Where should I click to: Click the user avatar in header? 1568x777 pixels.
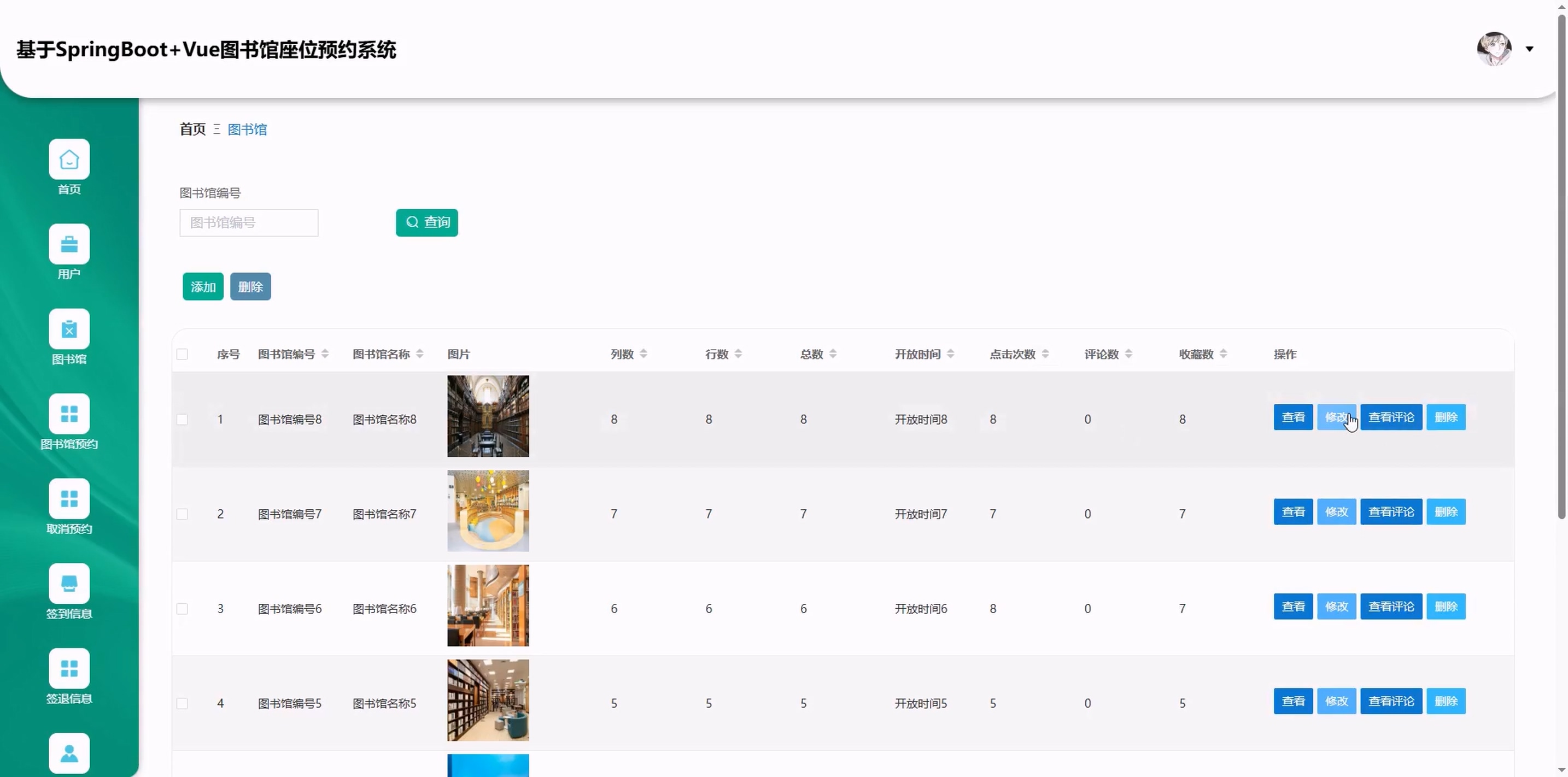(1493, 49)
